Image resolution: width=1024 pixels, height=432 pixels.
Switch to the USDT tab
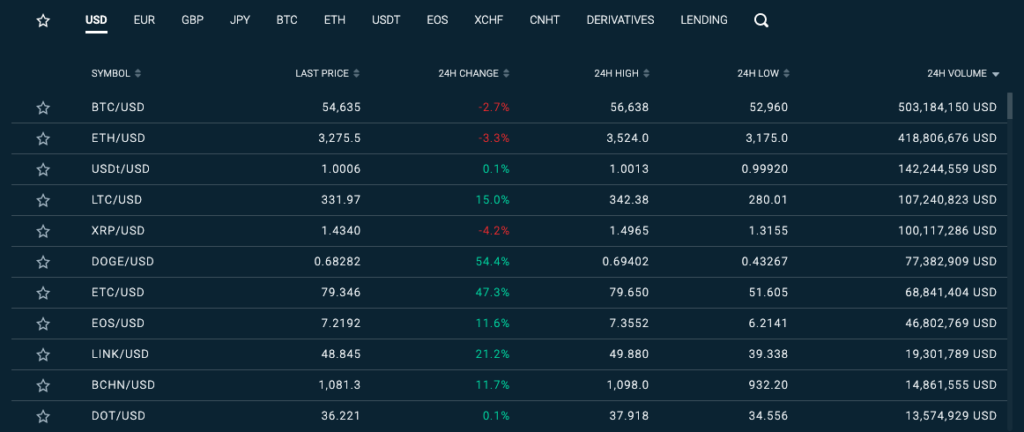[386, 20]
